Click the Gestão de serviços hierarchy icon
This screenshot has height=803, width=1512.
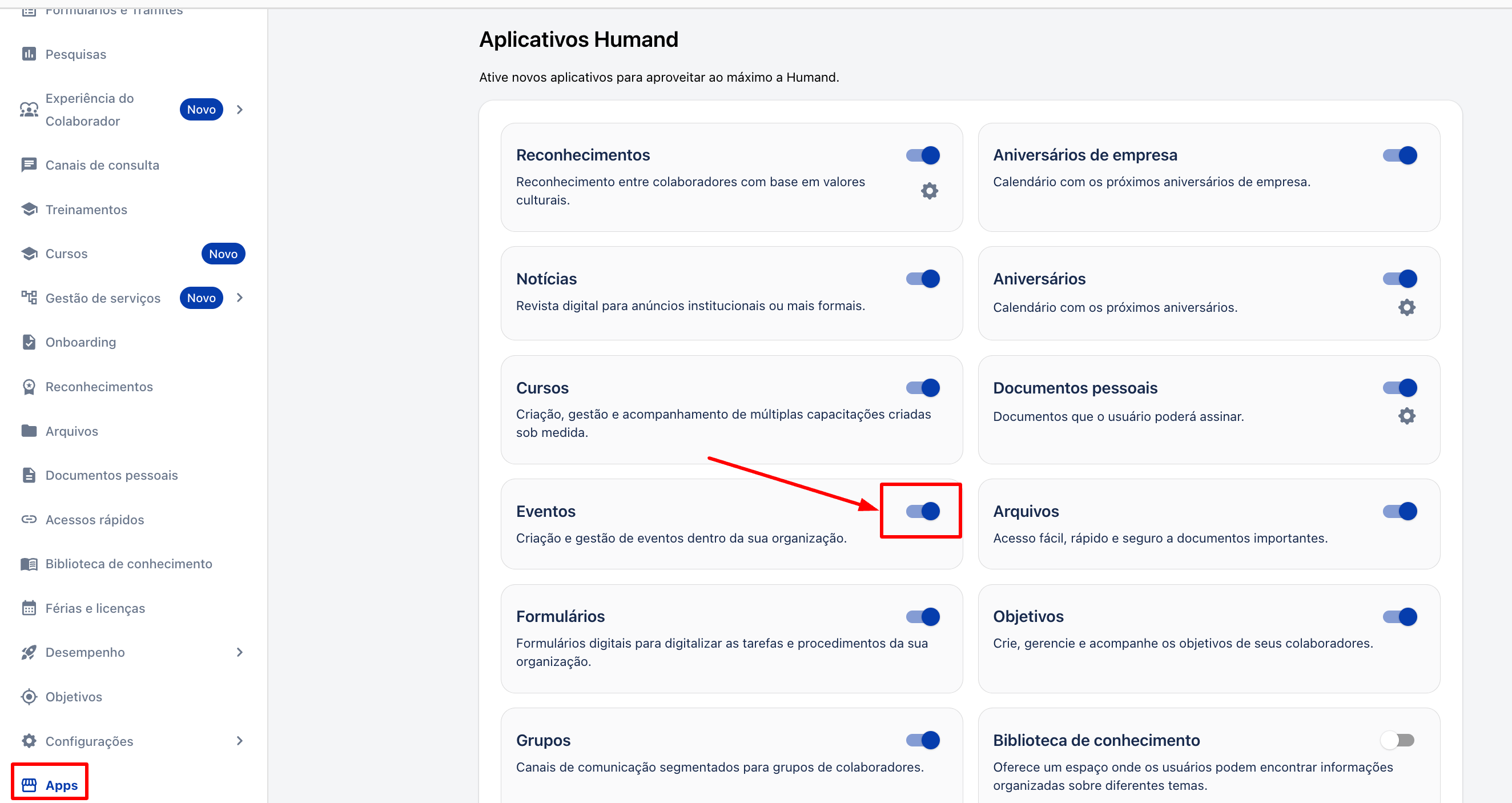coord(29,298)
